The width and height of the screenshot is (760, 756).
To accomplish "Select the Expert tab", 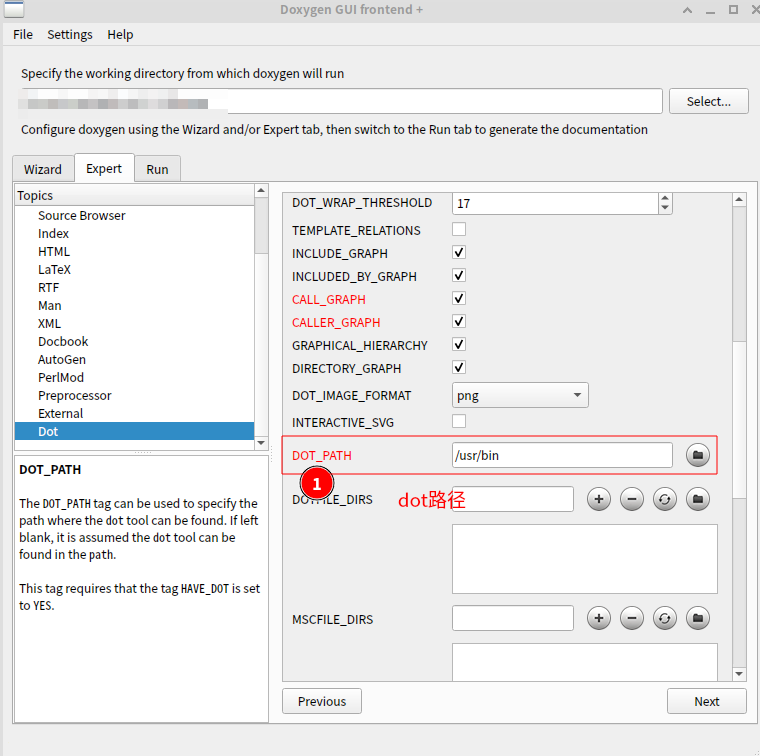I will 104,168.
